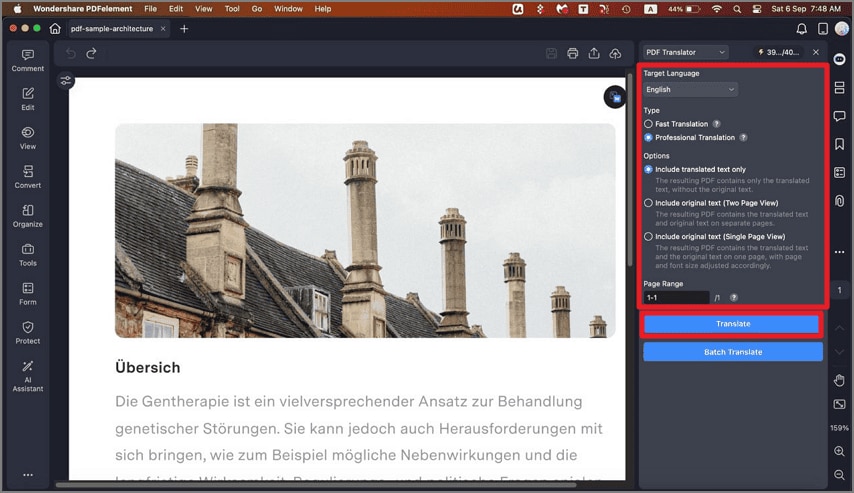Open the Protect tool in sidebar
This screenshot has height=493, width=854.
click(28, 333)
